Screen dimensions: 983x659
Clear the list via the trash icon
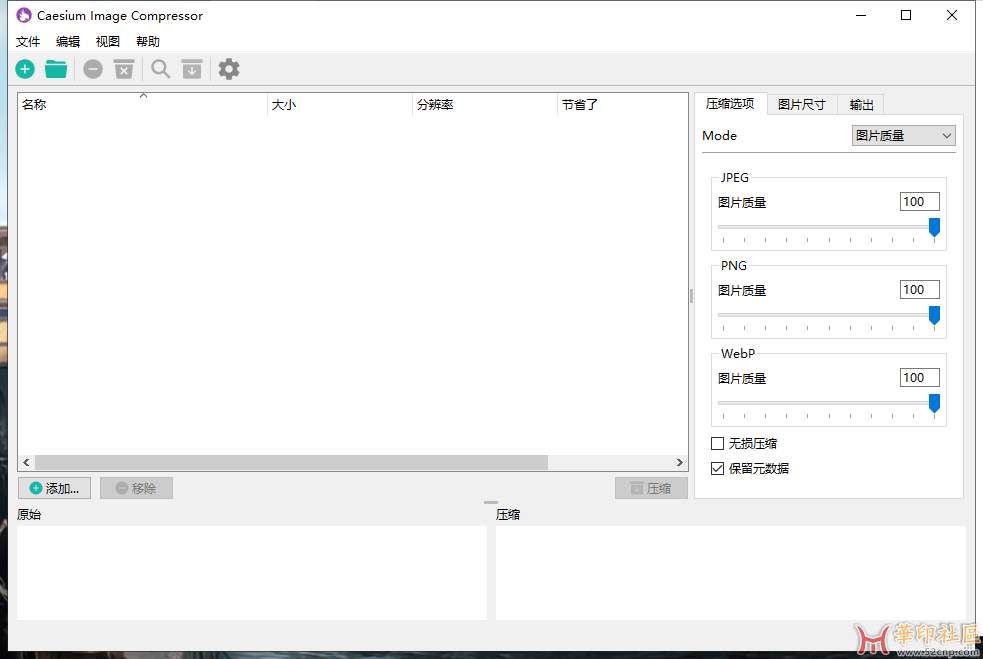coord(123,69)
